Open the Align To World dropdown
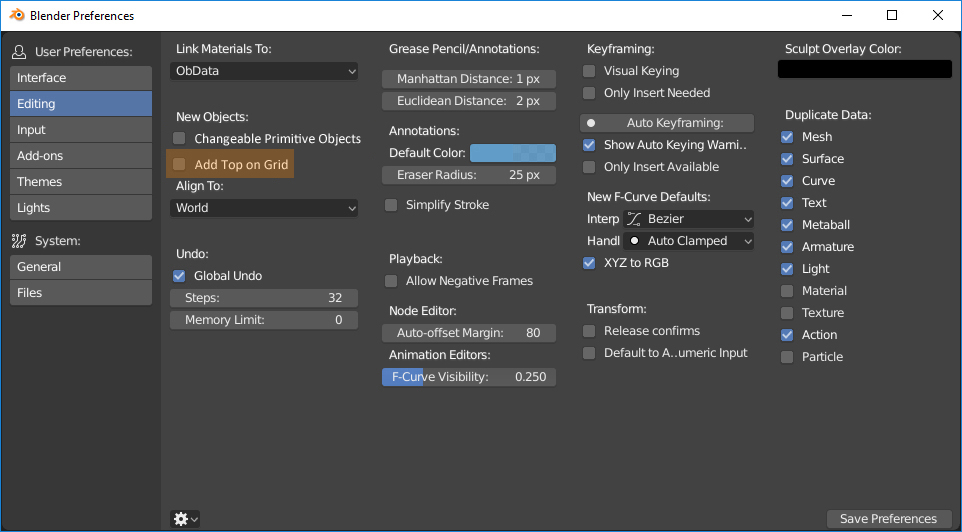Image resolution: width=962 pixels, height=532 pixels. pos(264,208)
